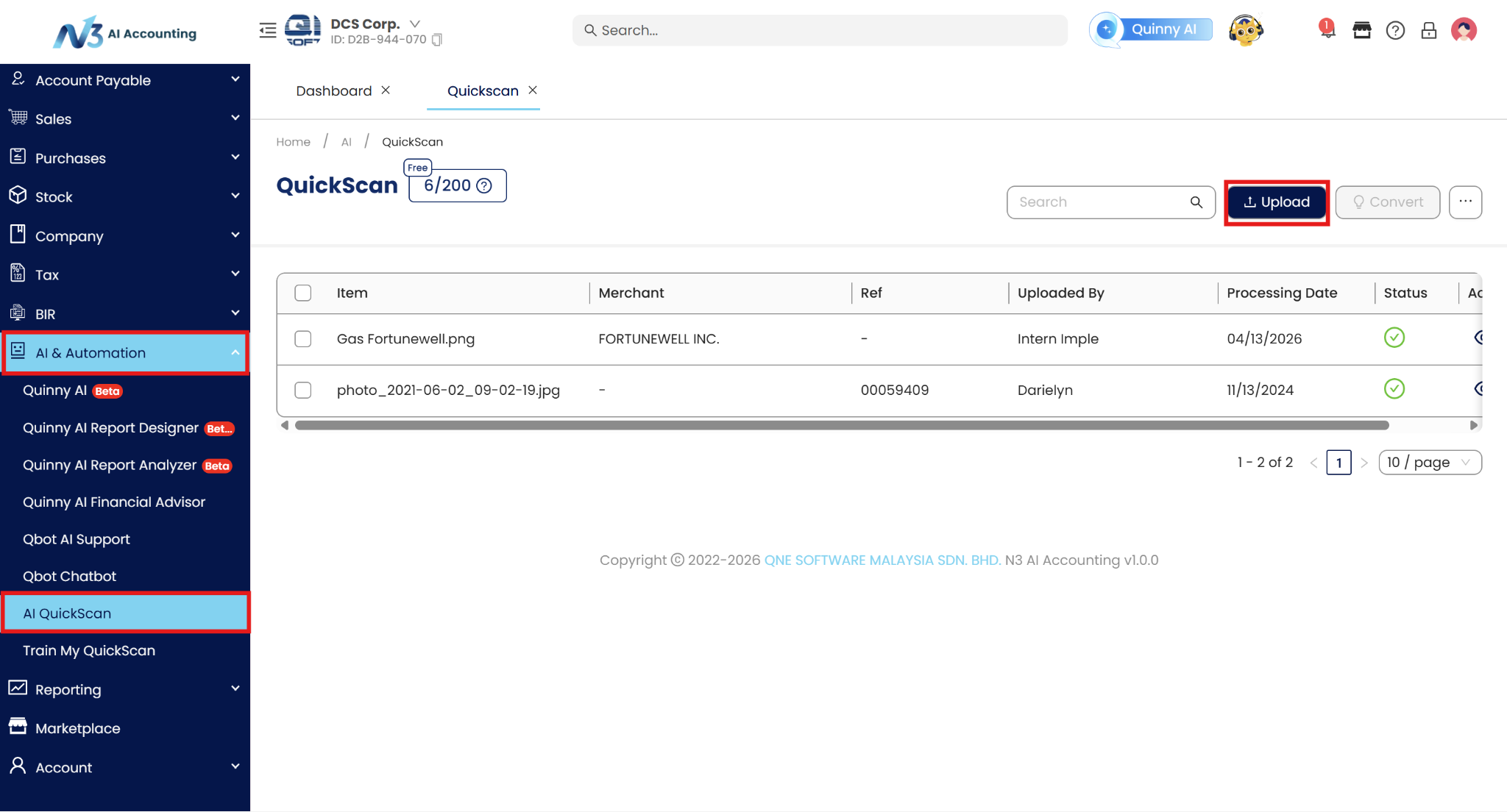This screenshot has height=812, width=1507.
Task: Click the lock icon in header
Action: [1429, 30]
